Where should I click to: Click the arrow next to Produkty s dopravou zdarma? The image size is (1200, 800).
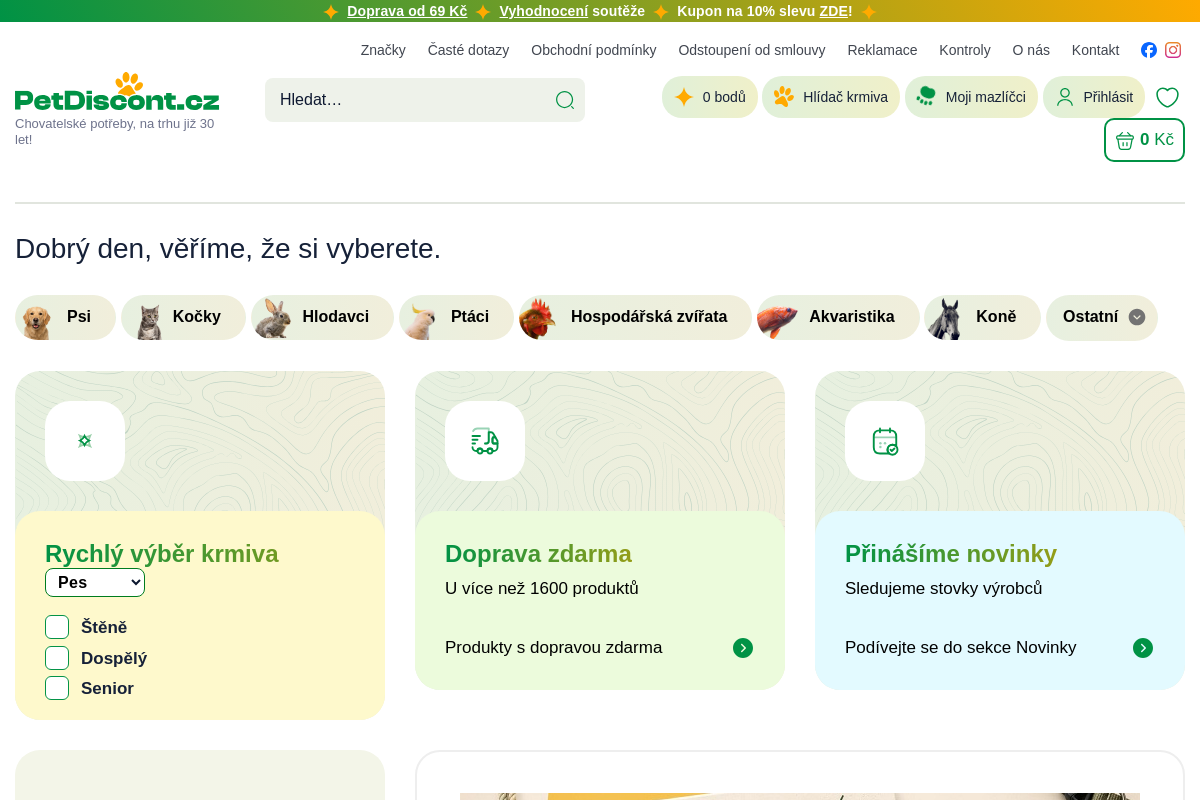pyautogui.click(x=743, y=648)
